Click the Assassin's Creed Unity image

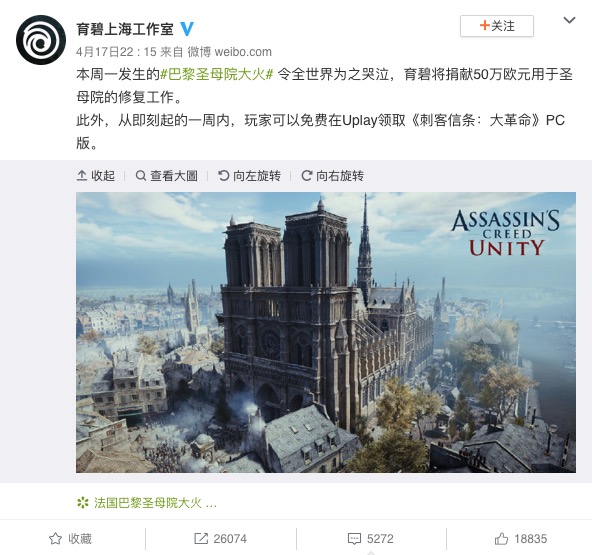(x=326, y=332)
